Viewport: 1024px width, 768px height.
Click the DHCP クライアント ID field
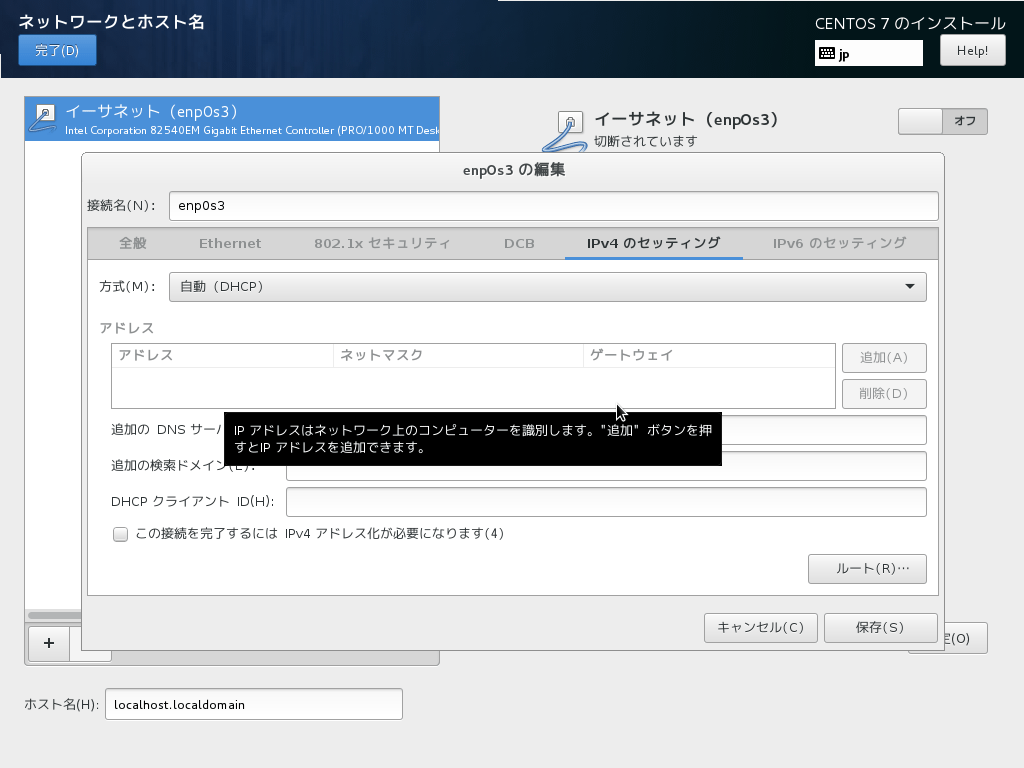pos(605,501)
